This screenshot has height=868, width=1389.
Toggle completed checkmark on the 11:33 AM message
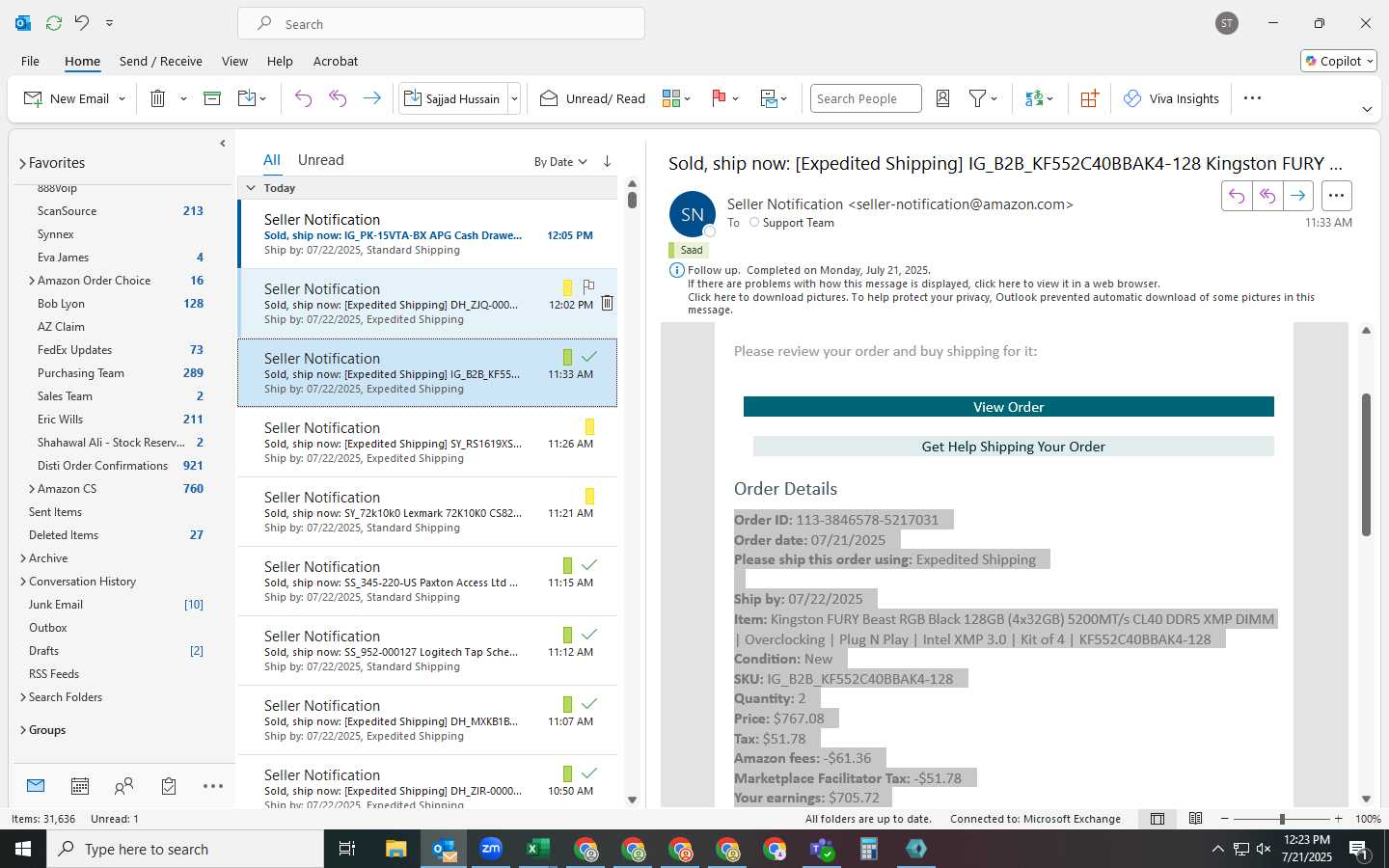point(589,357)
